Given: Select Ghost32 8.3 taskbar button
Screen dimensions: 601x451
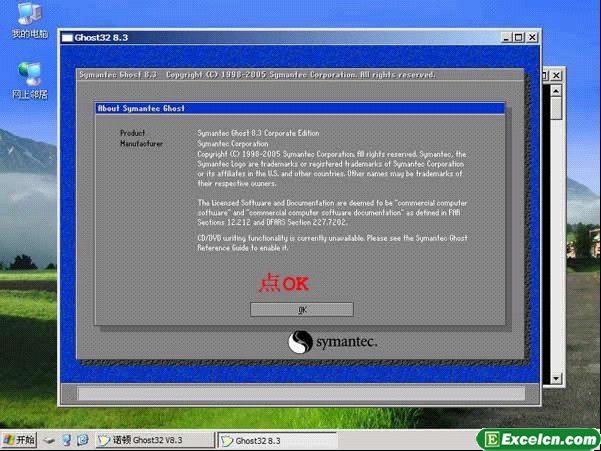Looking at the screenshot, I should tap(277, 441).
